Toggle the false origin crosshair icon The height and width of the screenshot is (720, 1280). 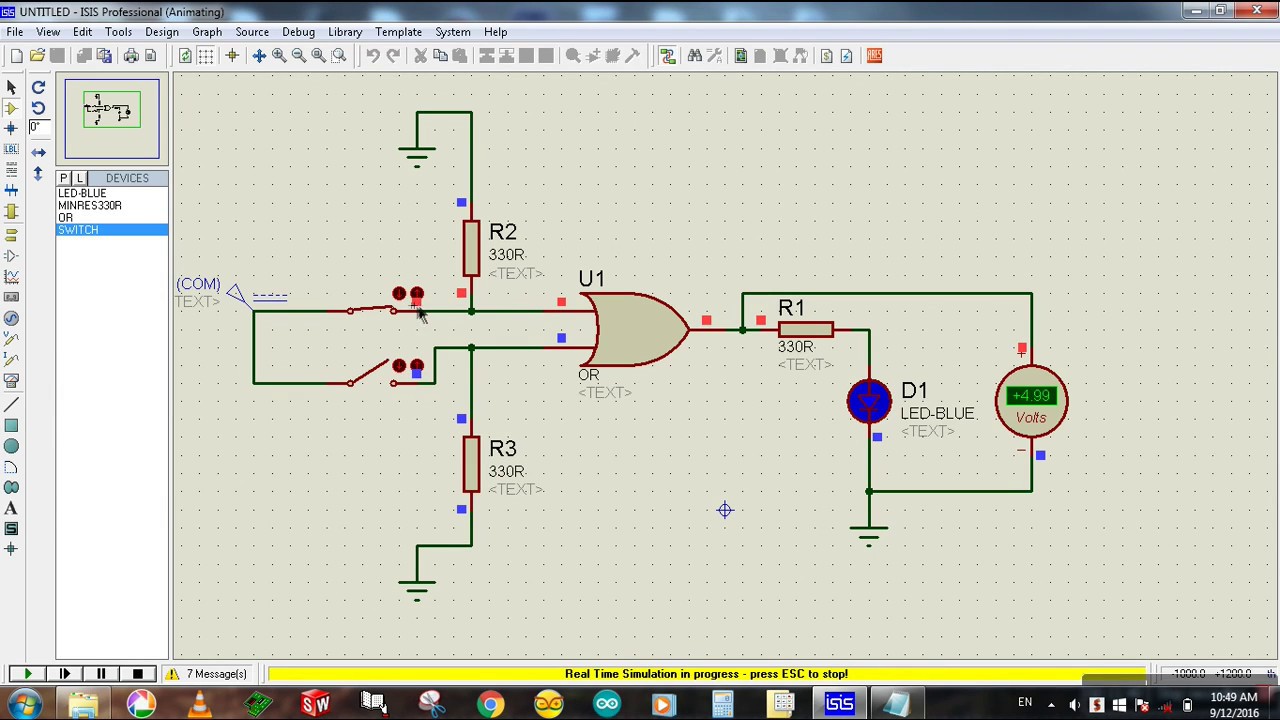[232, 56]
